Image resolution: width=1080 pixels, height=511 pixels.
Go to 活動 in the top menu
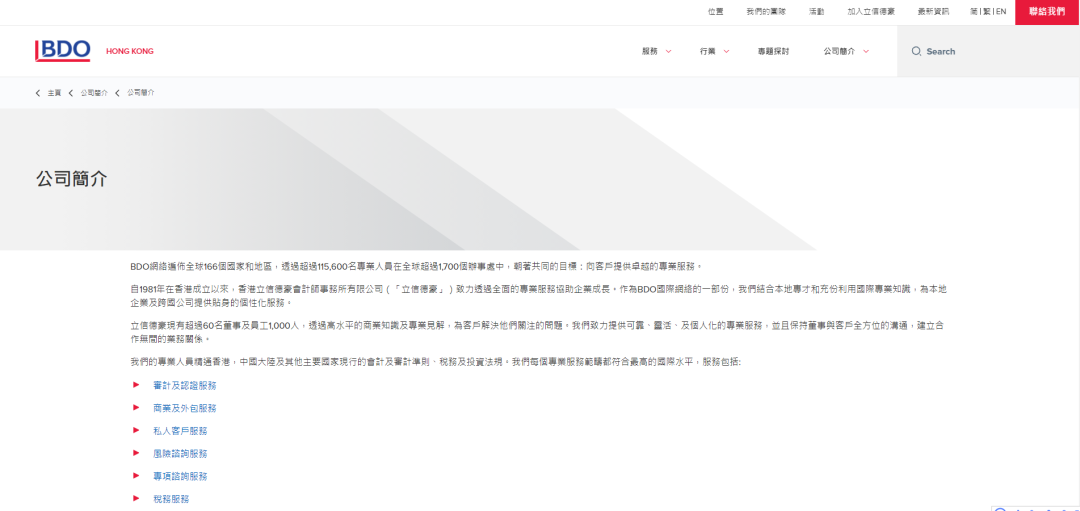pyautogui.click(x=816, y=12)
